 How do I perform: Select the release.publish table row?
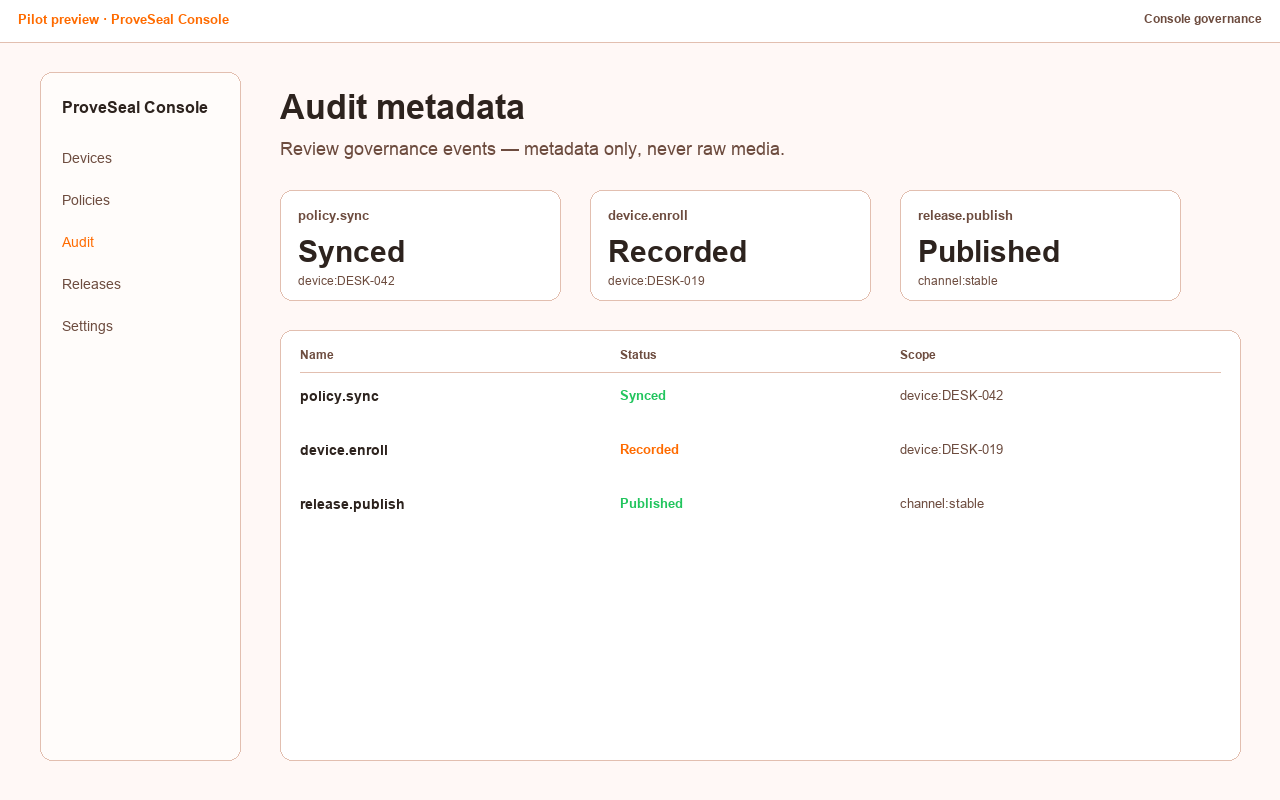760,504
